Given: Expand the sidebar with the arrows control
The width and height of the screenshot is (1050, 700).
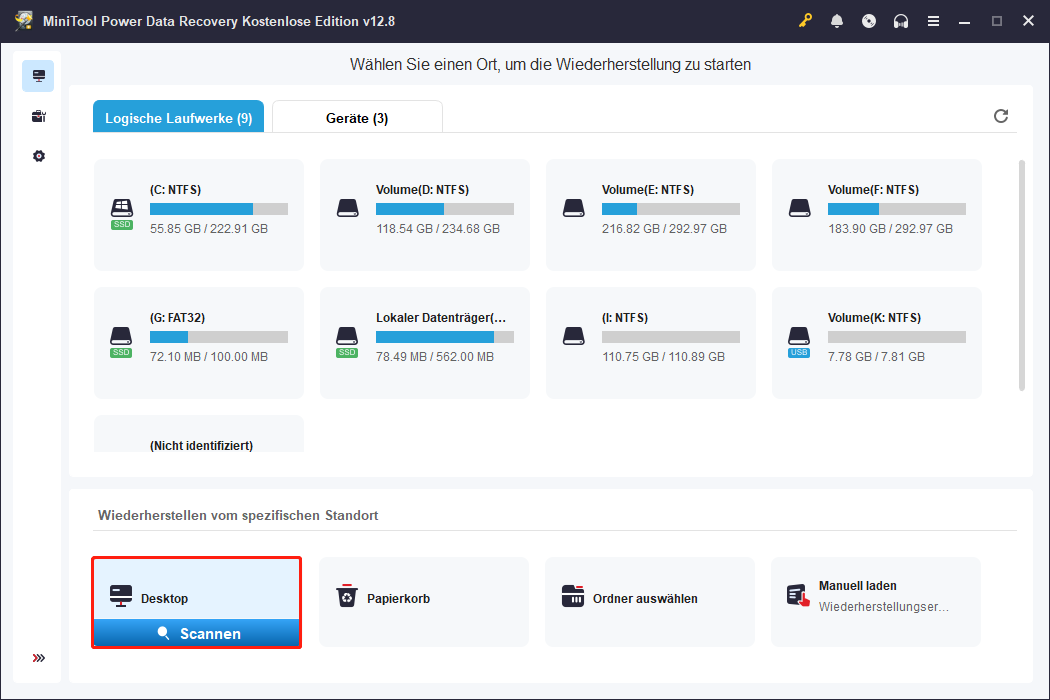Looking at the screenshot, I should (x=38, y=658).
